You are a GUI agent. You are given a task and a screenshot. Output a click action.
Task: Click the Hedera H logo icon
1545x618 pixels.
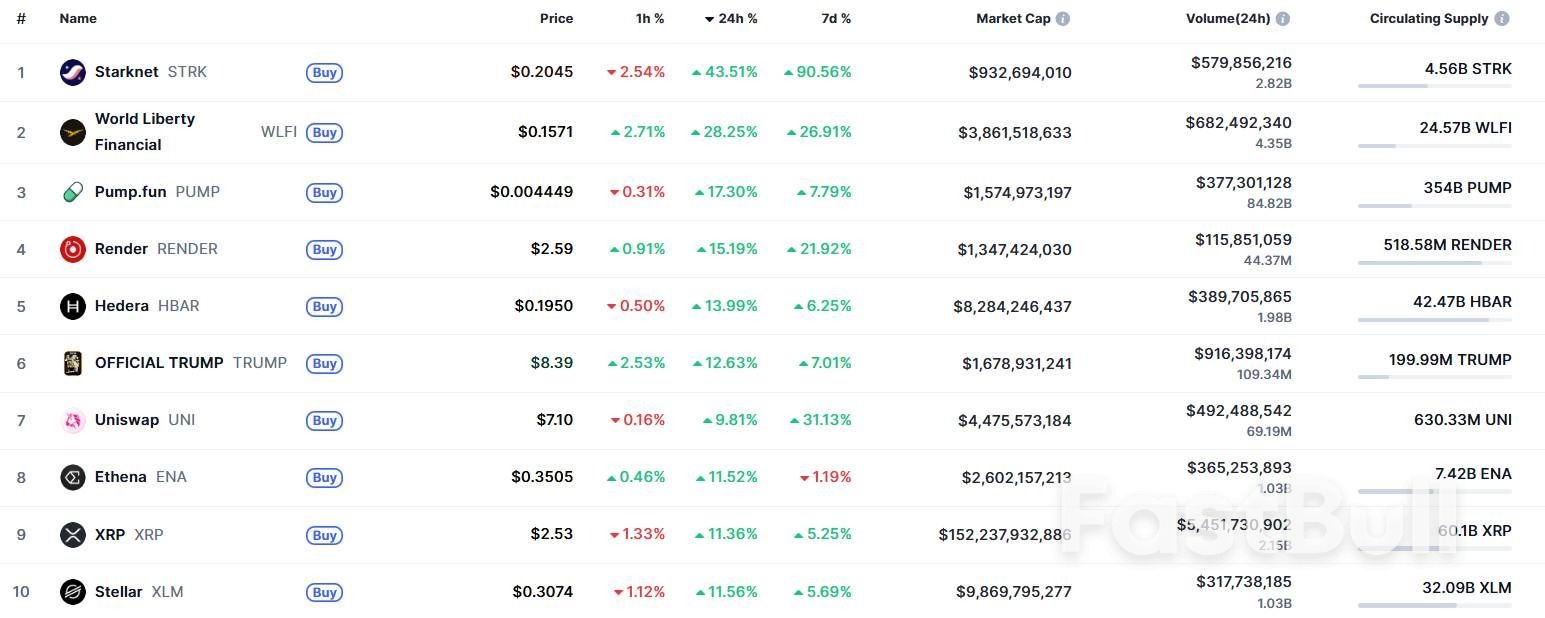point(73,306)
